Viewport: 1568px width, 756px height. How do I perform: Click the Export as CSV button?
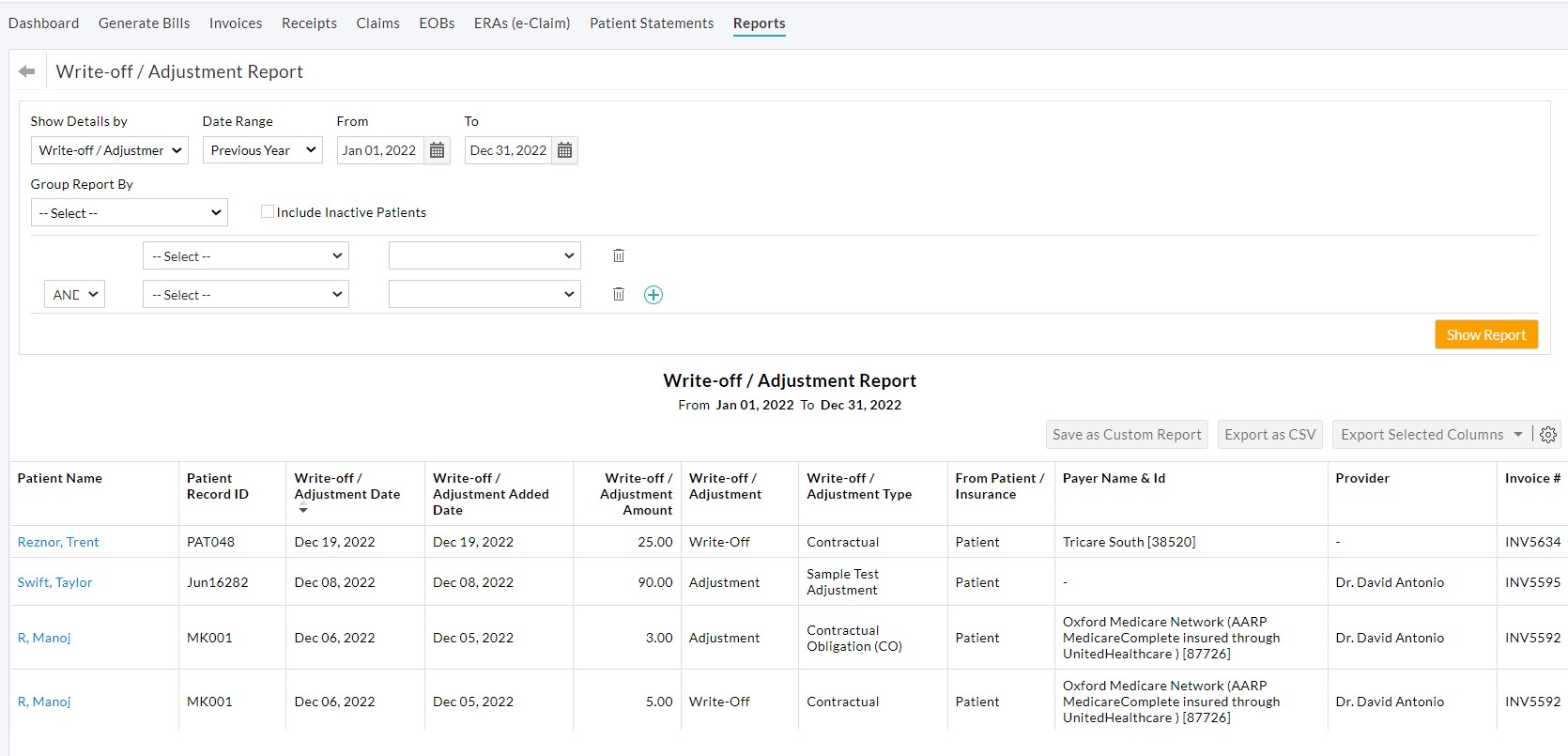pos(1269,434)
